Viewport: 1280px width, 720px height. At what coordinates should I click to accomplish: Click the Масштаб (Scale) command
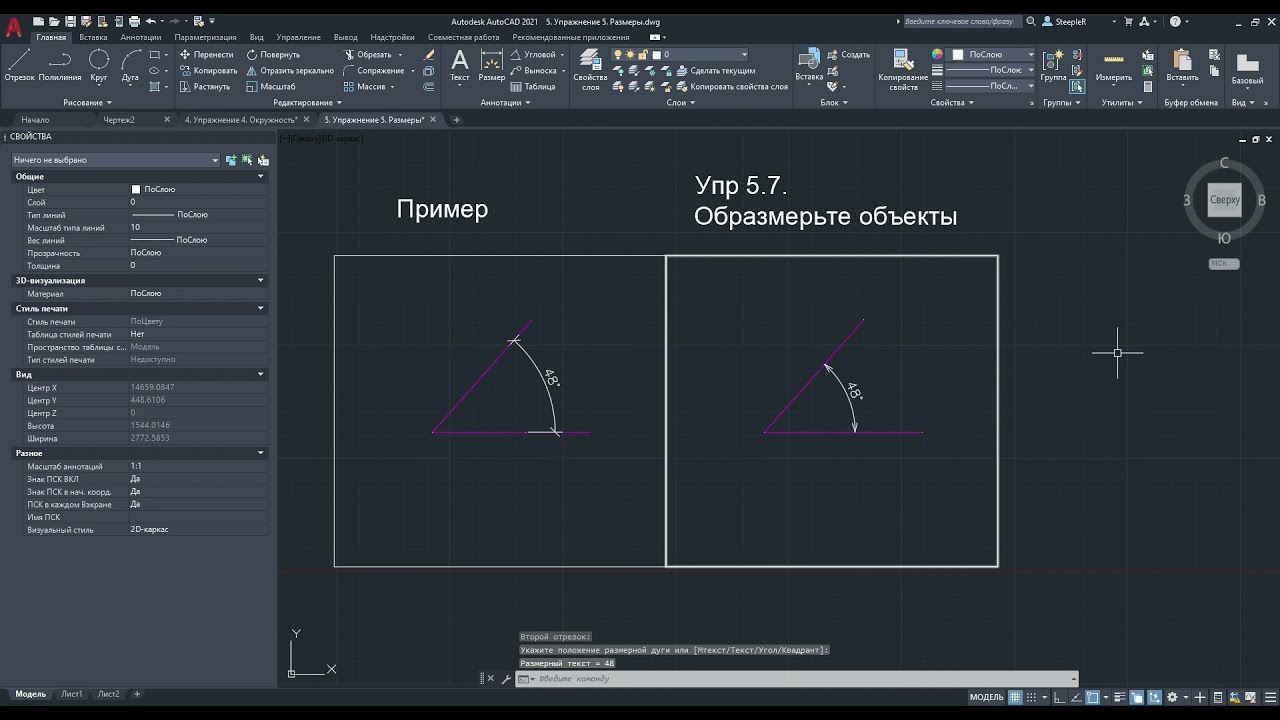(271, 87)
